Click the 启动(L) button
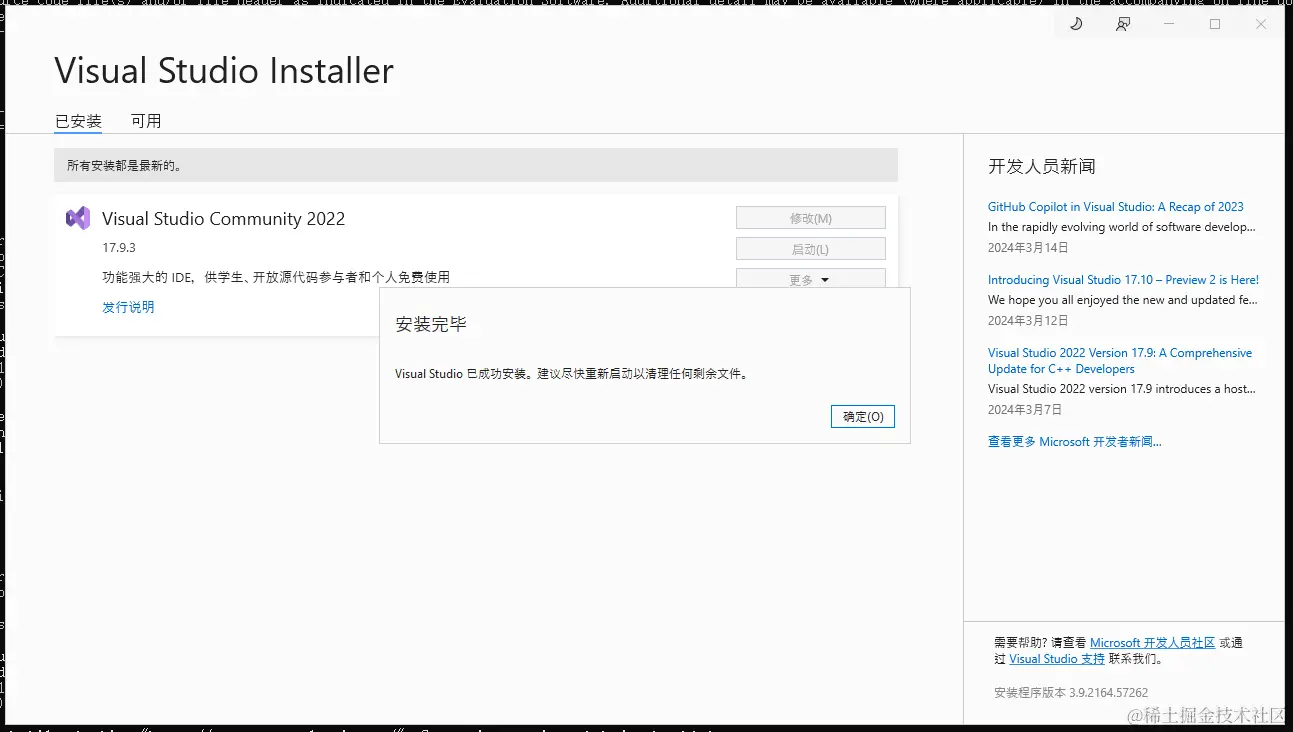Viewport: 1293px width, 732px height. (x=811, y=249)
